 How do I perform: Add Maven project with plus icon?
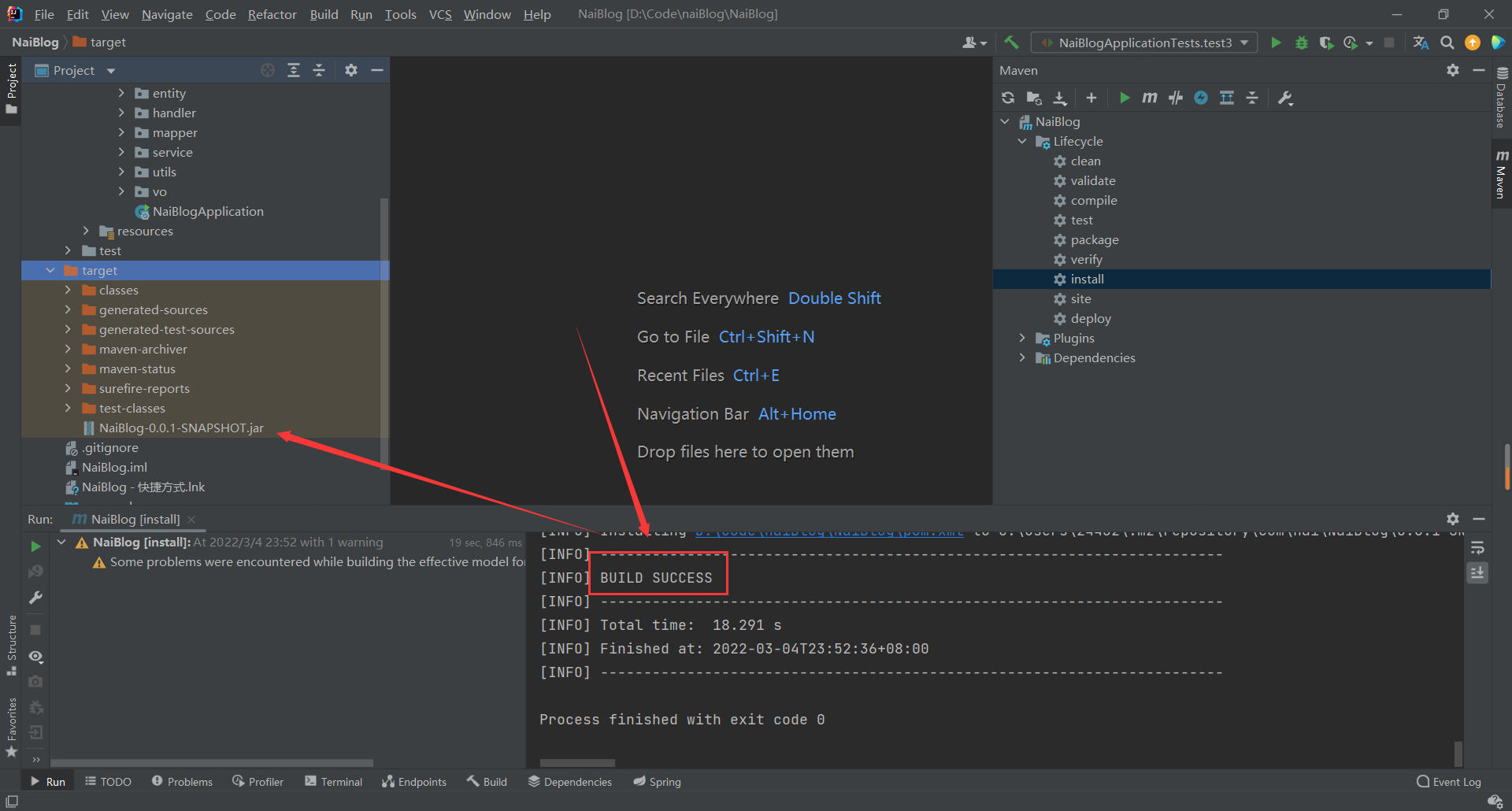coord(1091,98)
